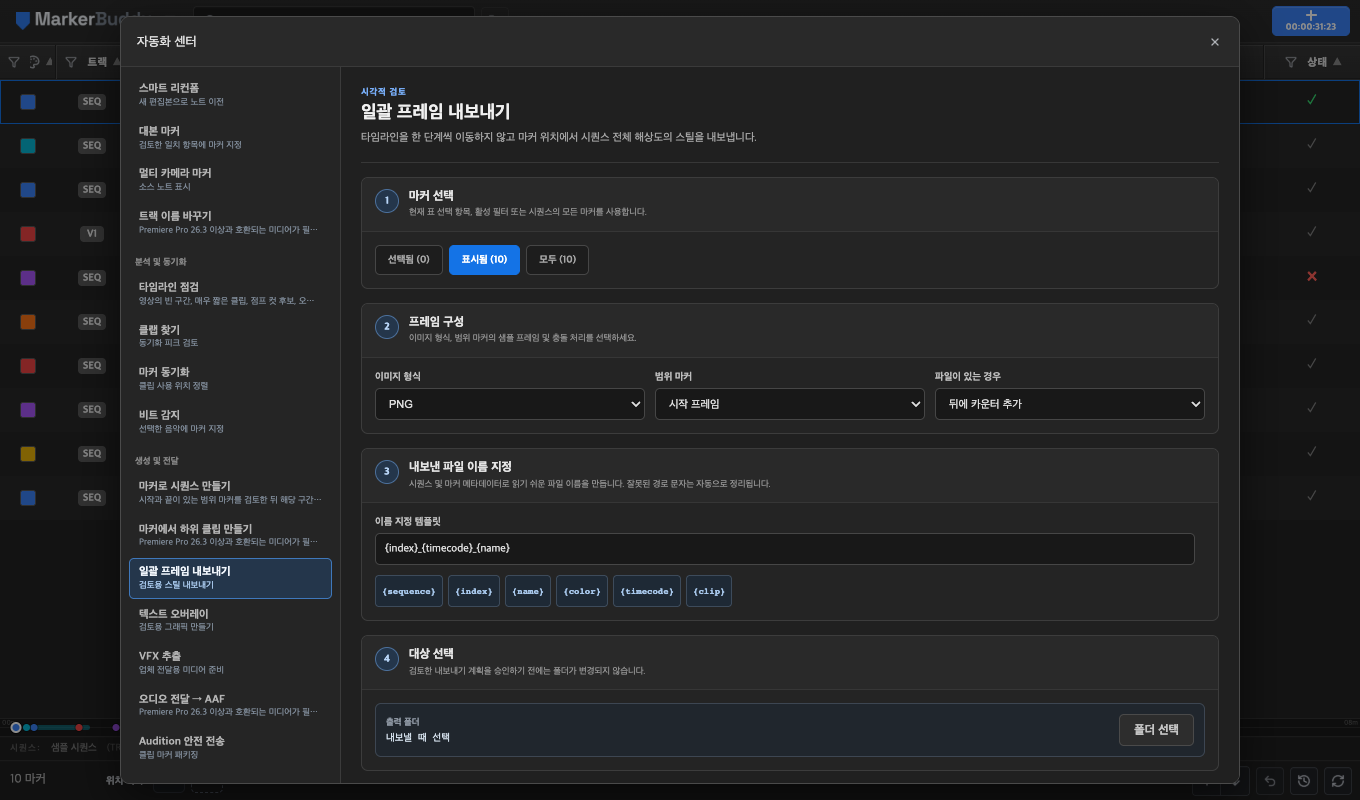Viewport: 1360px width, 800px height.
Task: Insert the {name} token
Action: point(528,591)
